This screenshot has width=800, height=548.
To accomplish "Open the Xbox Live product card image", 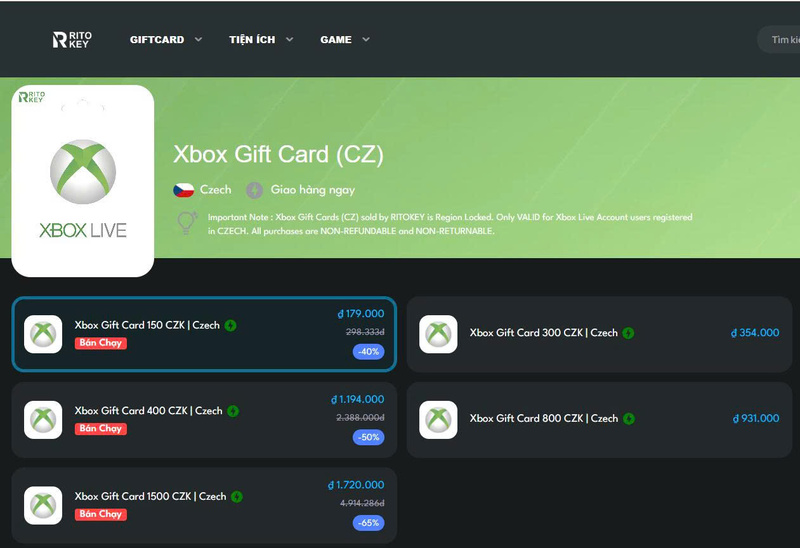I will point(83,181).
